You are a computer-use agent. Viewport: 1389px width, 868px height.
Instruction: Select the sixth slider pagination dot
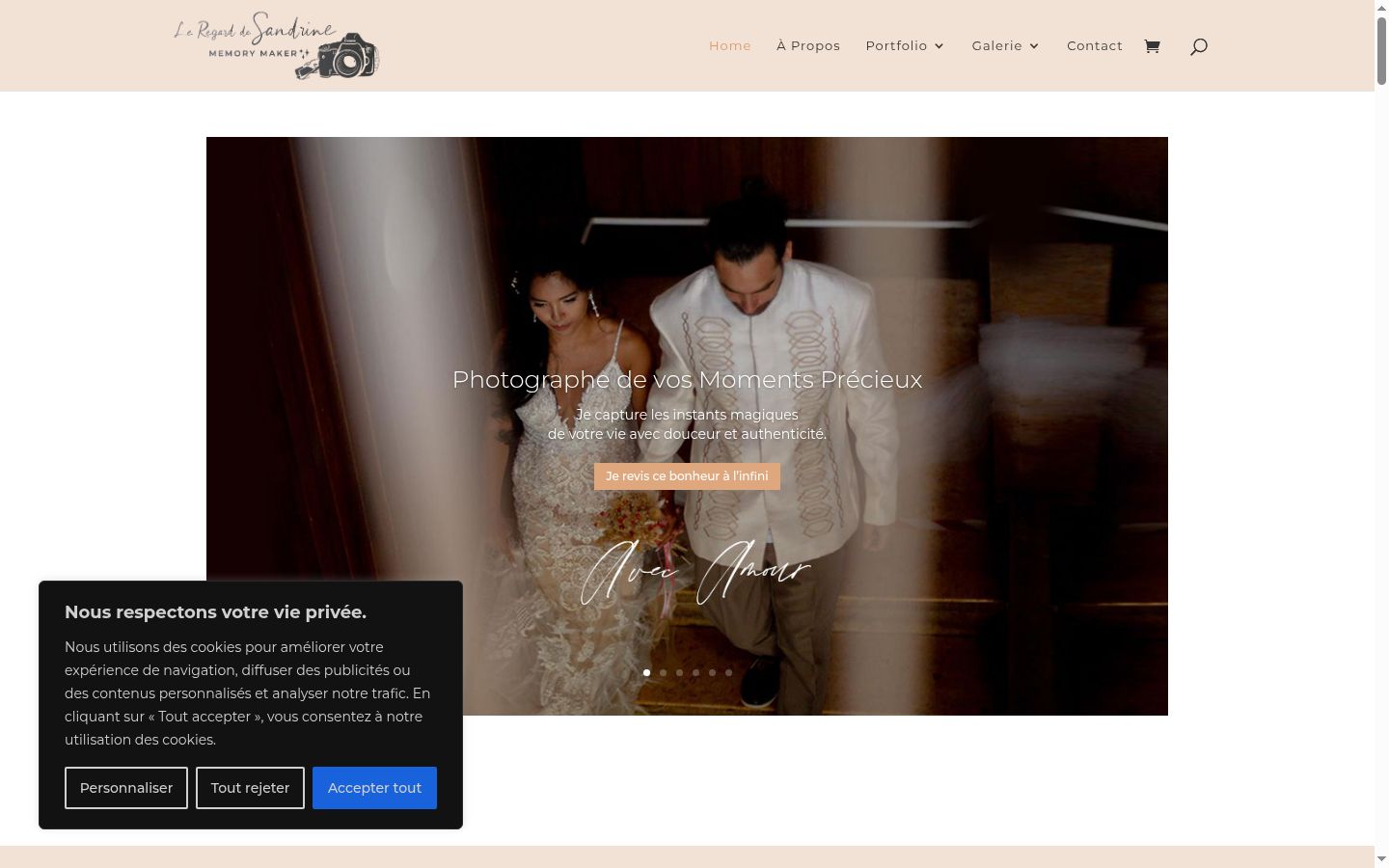(728, 673)
